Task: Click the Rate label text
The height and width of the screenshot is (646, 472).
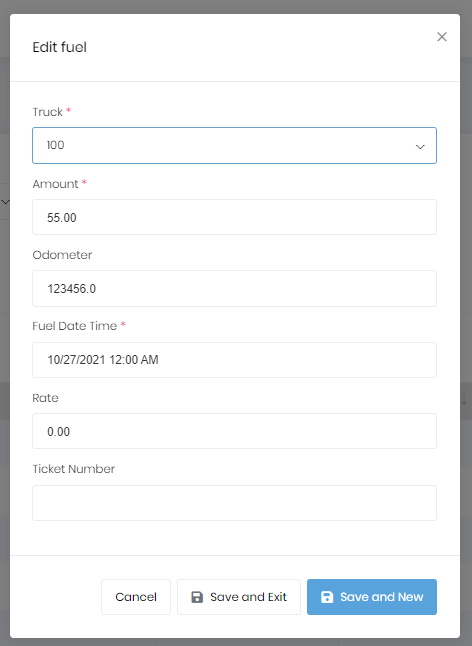Action: tap(45, 398)
